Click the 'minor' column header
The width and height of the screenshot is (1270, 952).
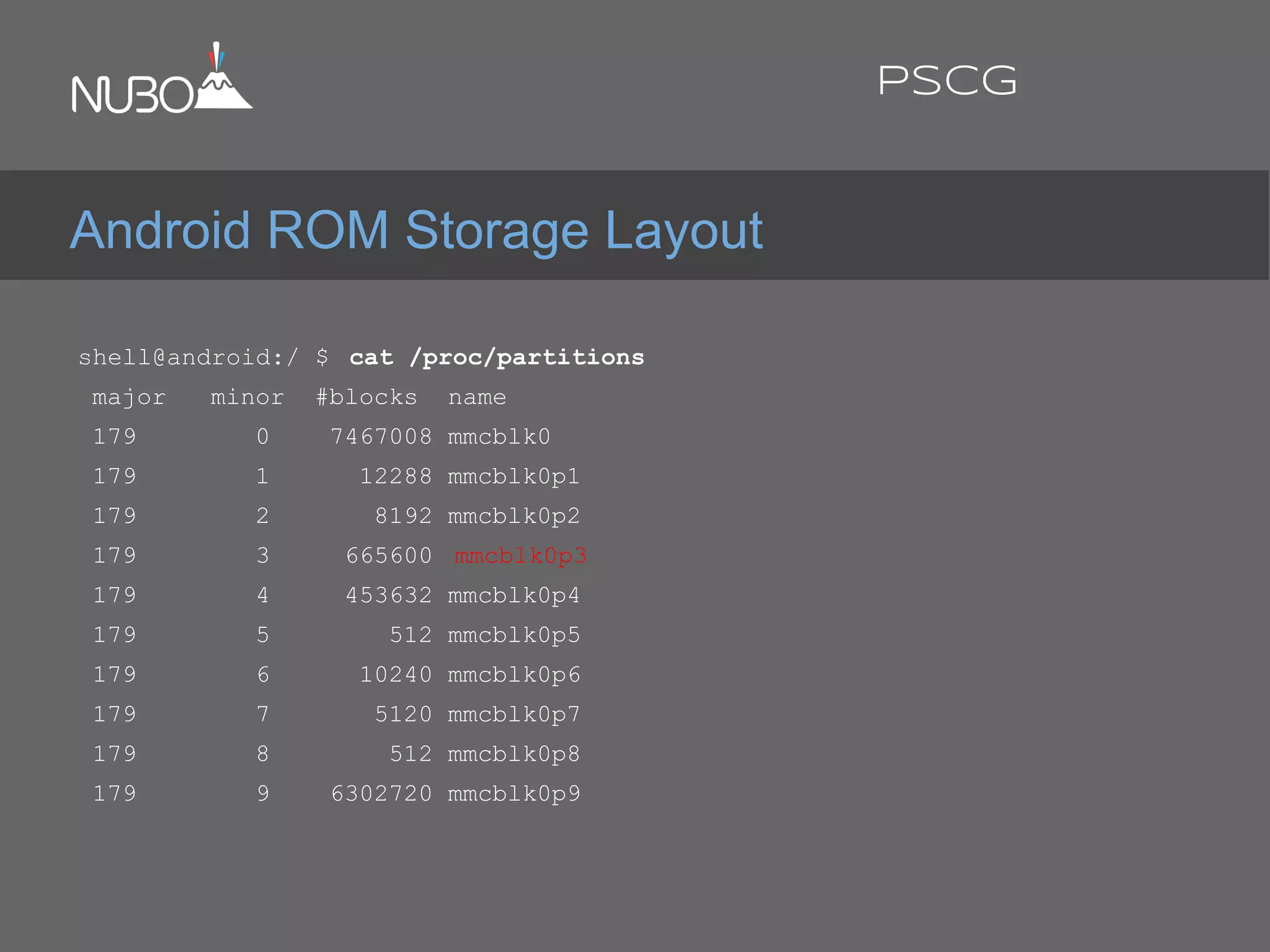[247, 397]
